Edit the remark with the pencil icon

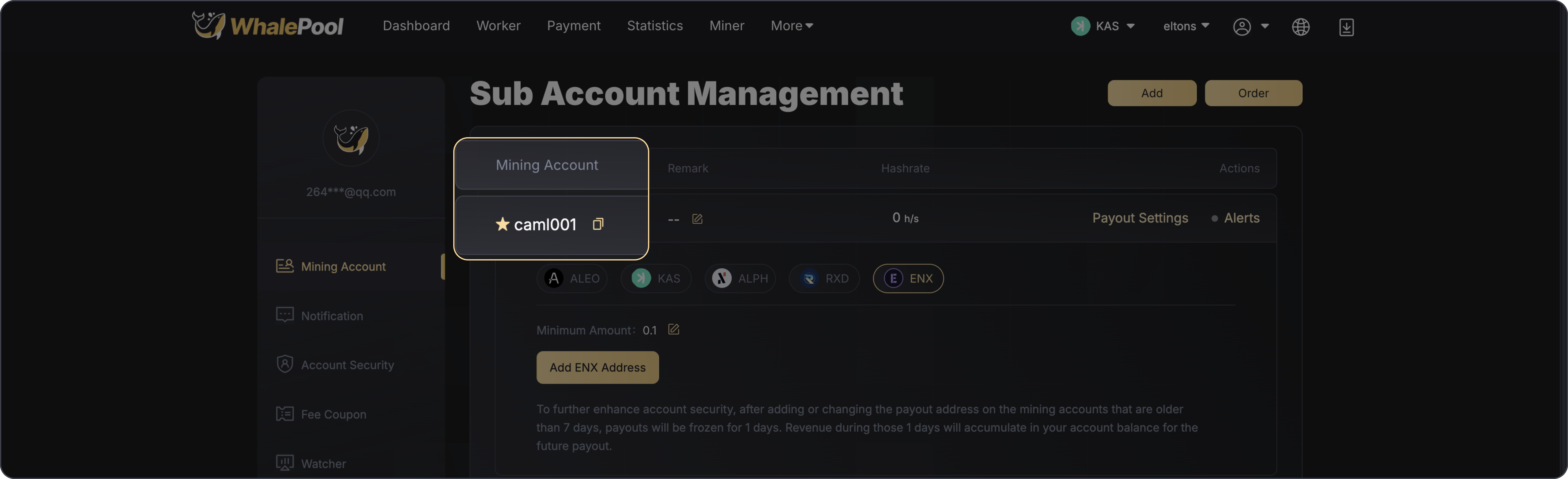(x=697, y=218)
